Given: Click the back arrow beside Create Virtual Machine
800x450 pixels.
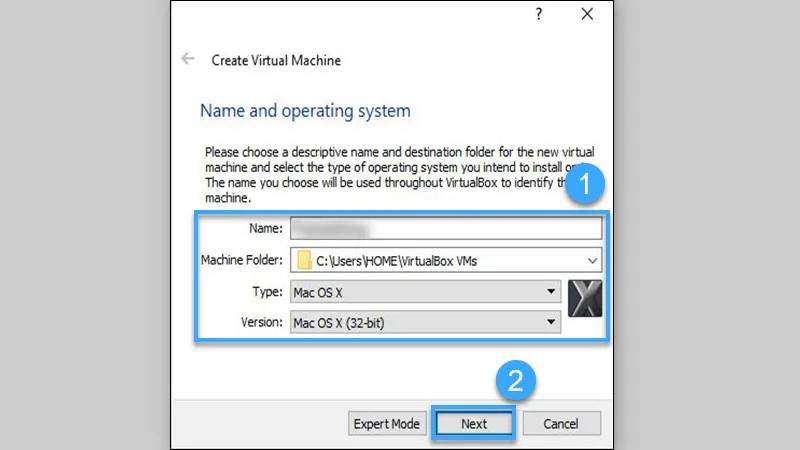Looking at the screenshot, I should 188,59.
